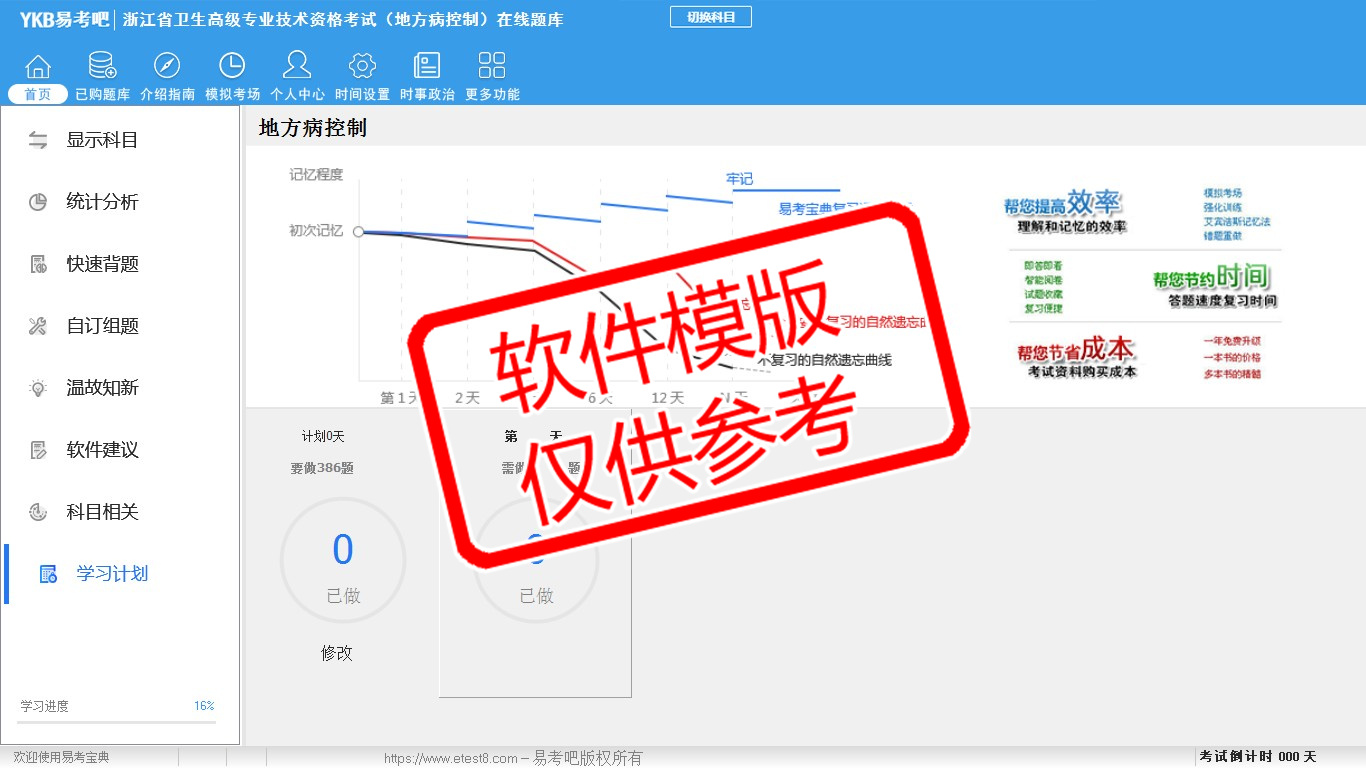Click the 学习进度 progress bar

point(117,722)
